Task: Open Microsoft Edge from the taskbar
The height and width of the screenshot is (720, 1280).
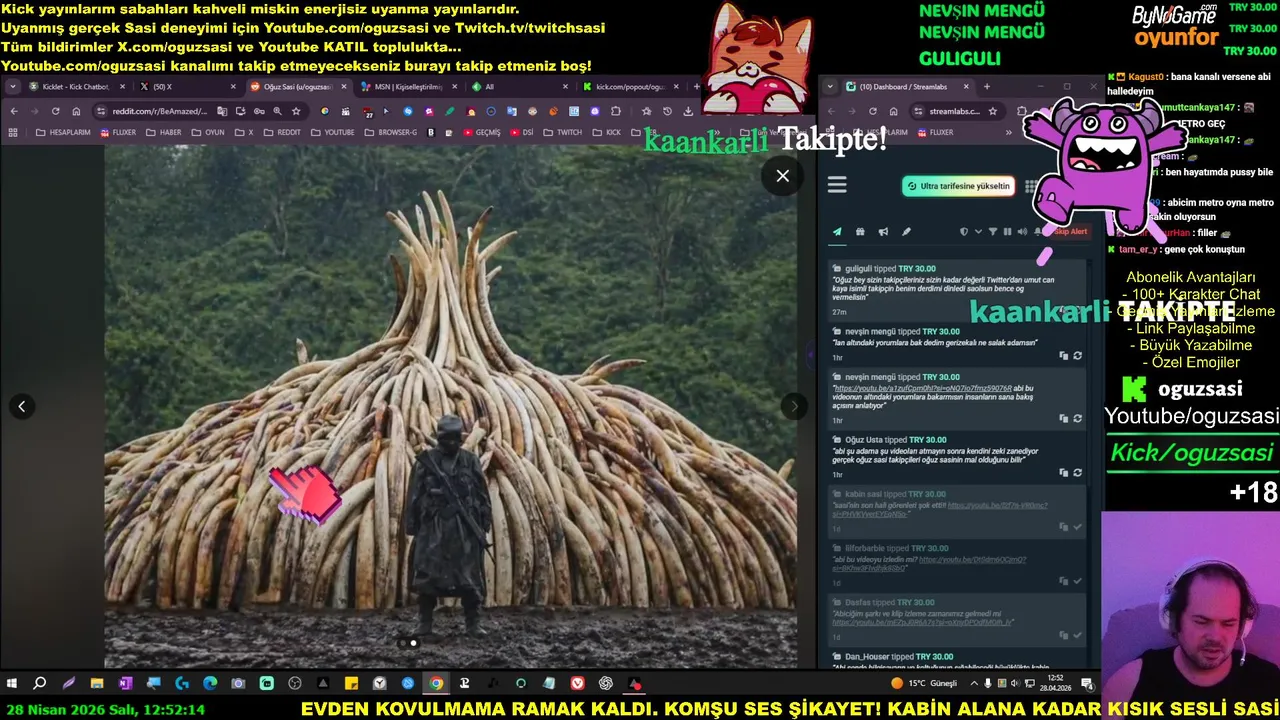Action: [x=210, y=684]
